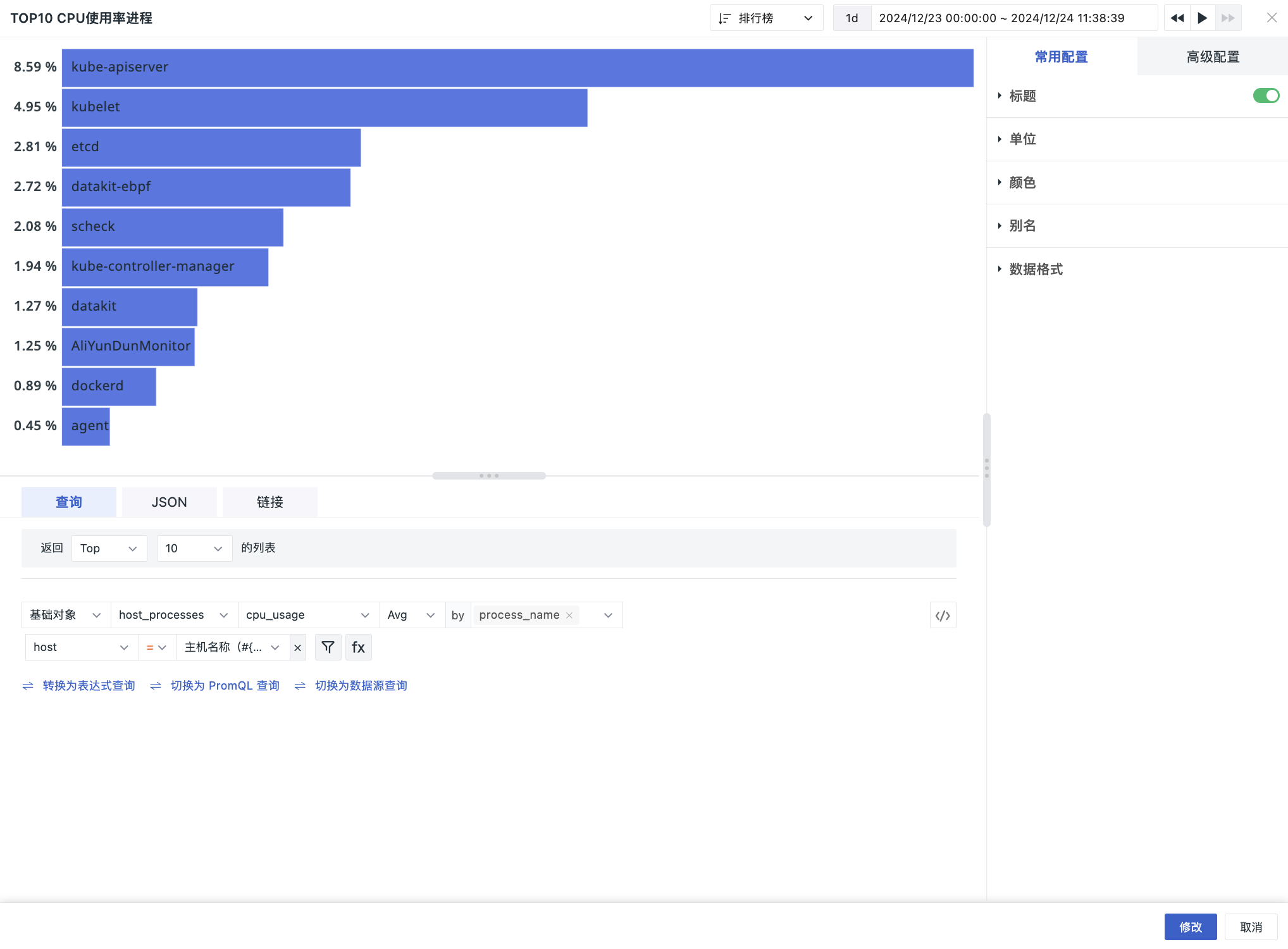Expand the 颜色 settings section
The width and height of the screenshot is (1288, 949).
click(1137, 183)
